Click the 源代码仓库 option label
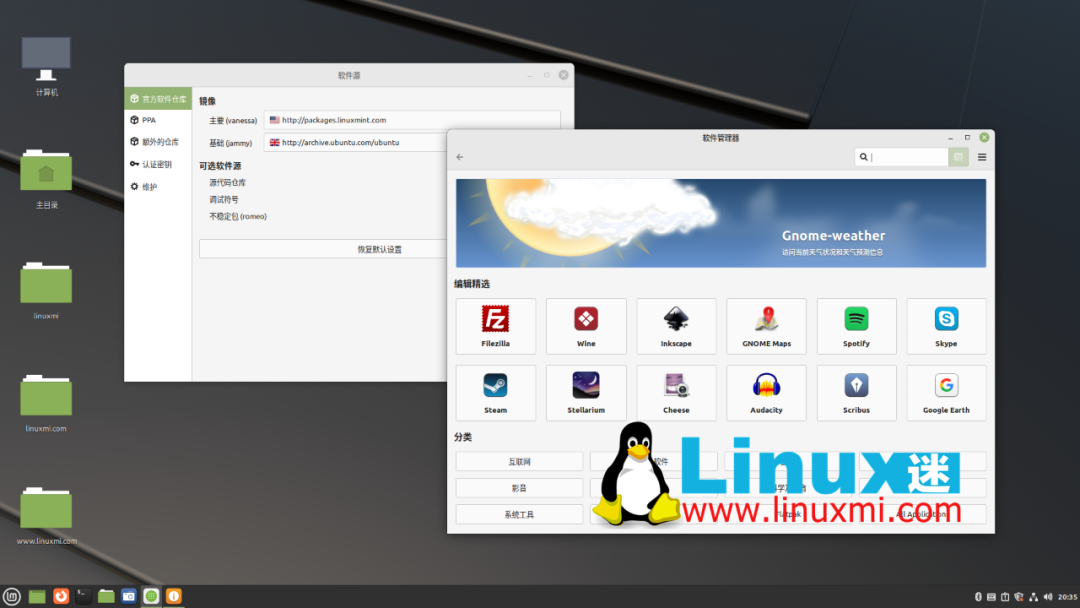The width and height of the screenshot is (1080, 608). (227, 182)
